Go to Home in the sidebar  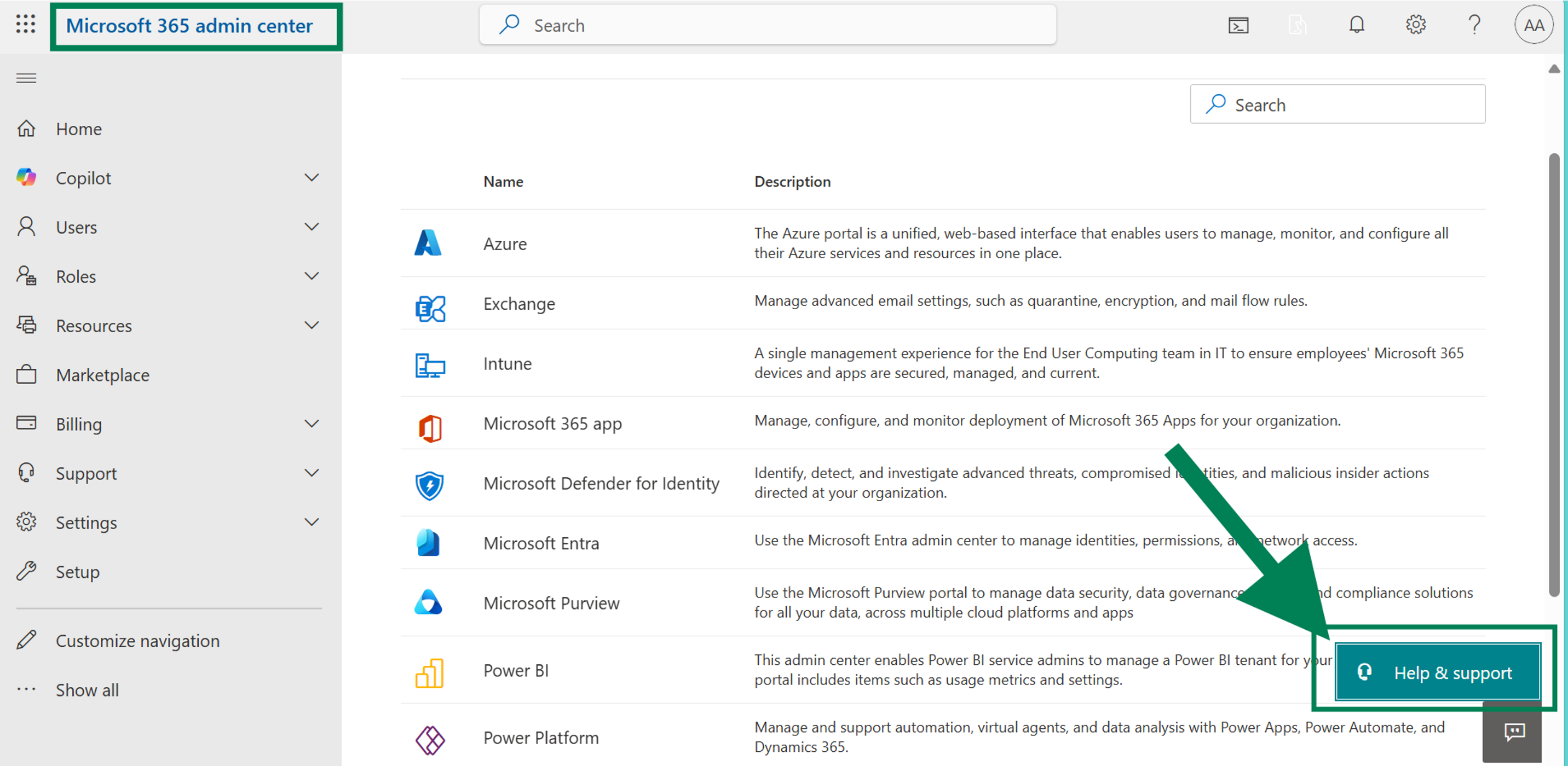point(78,129)
